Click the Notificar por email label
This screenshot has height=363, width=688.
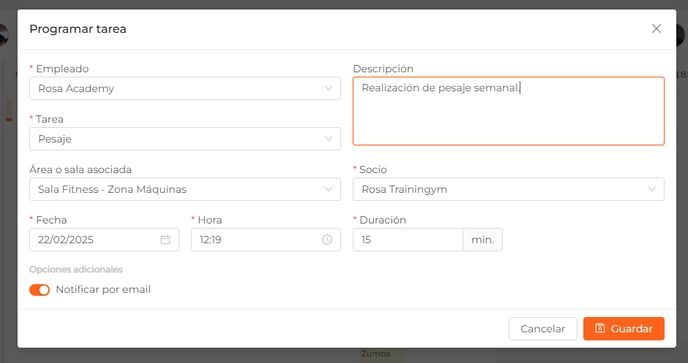[103, 290]
